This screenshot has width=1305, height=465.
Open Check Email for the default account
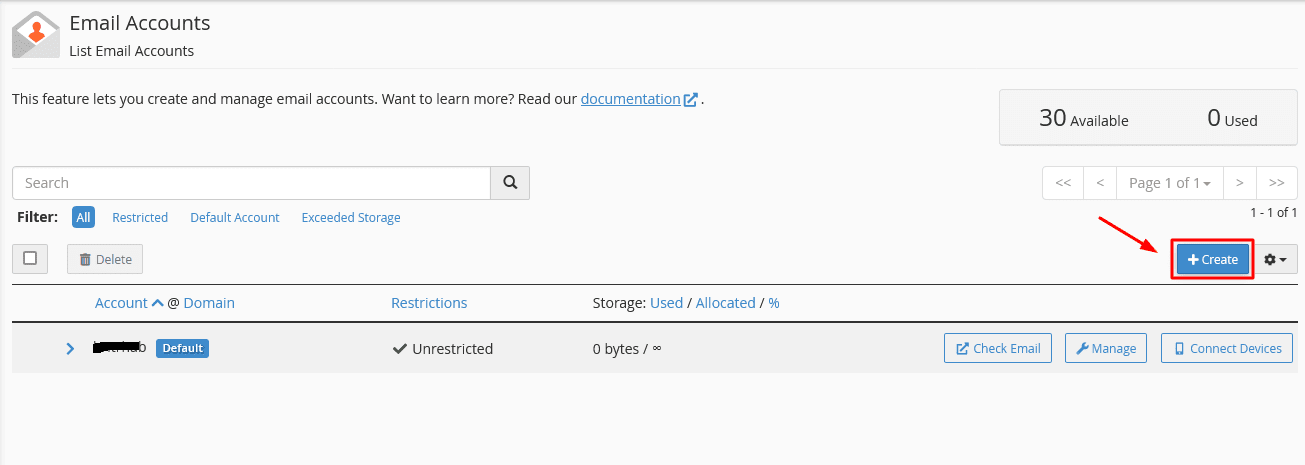tap(998, 348)
